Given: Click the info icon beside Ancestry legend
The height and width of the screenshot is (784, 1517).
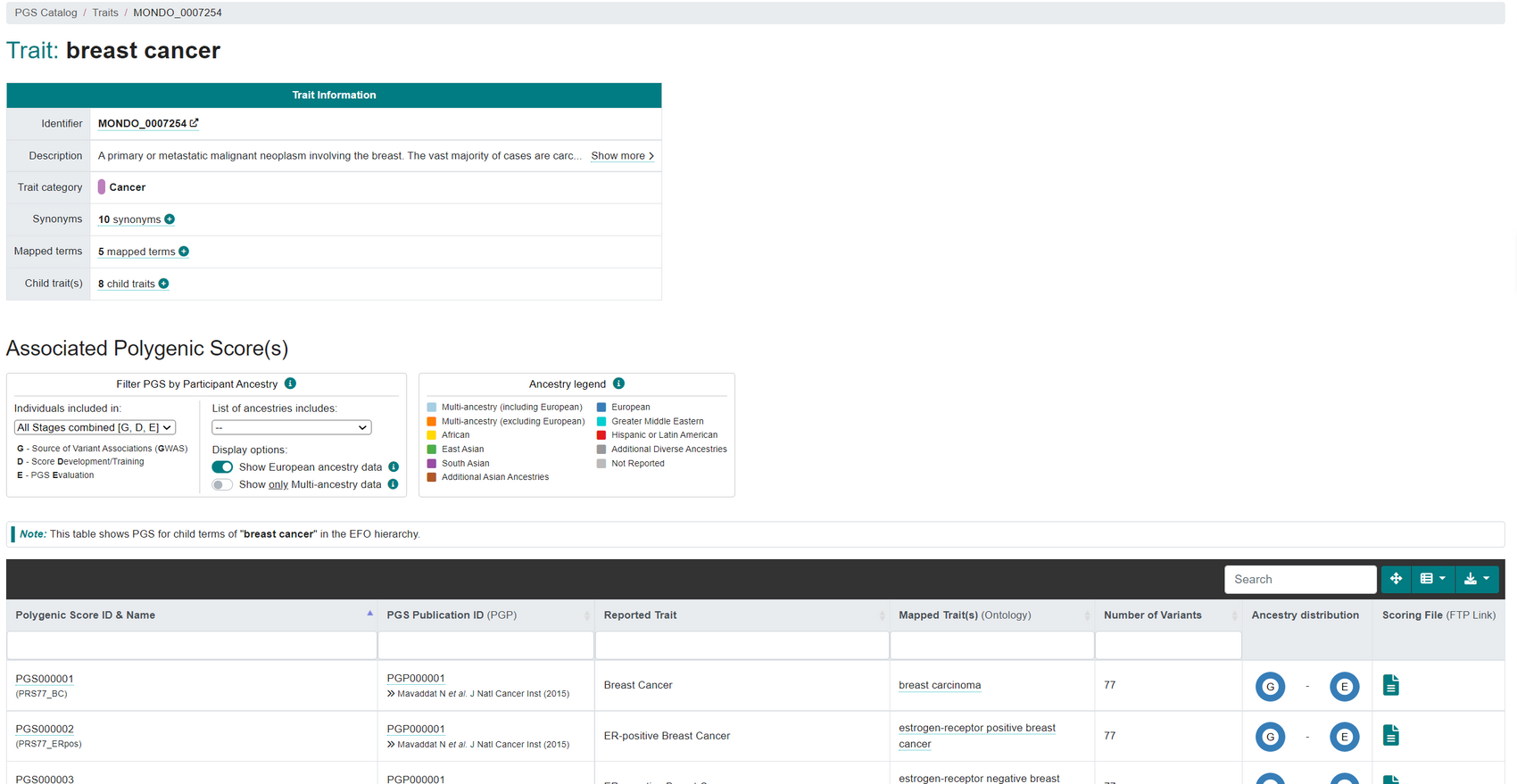Looking at the screenshot, I should click(618, 384).
